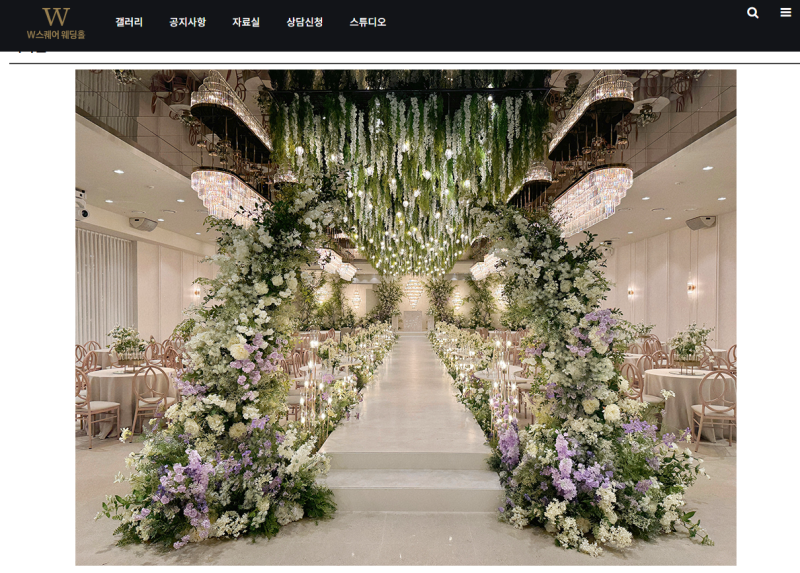Click the stage at the aisle's end

click(412, 321)
